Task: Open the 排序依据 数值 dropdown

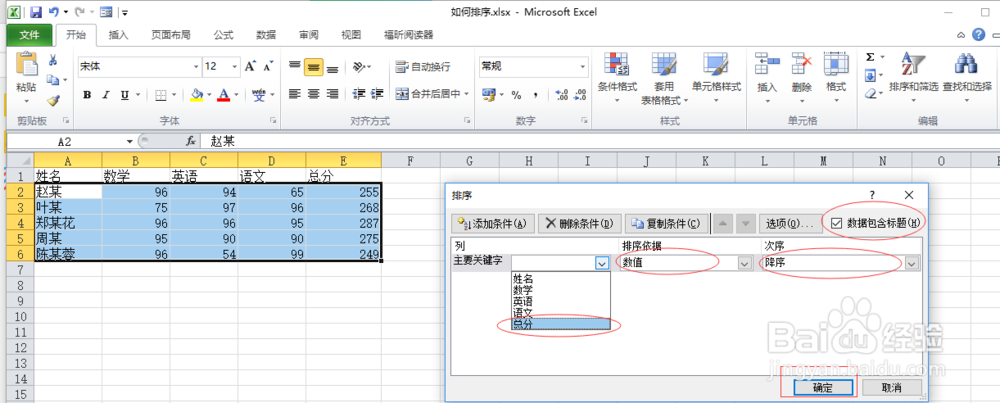Action: point(744,263)
